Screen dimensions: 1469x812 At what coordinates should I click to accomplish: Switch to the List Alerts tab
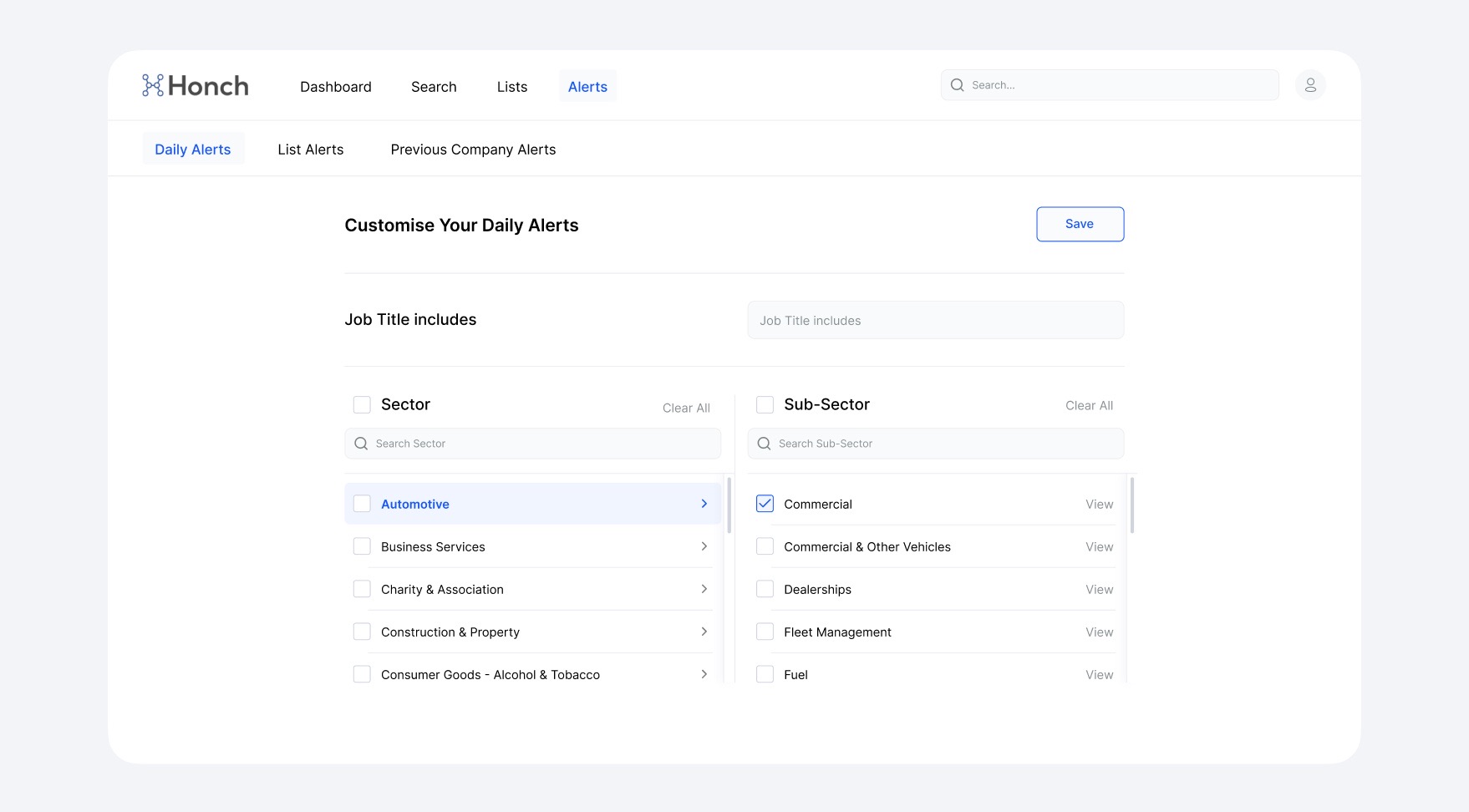tap(311, 150)
